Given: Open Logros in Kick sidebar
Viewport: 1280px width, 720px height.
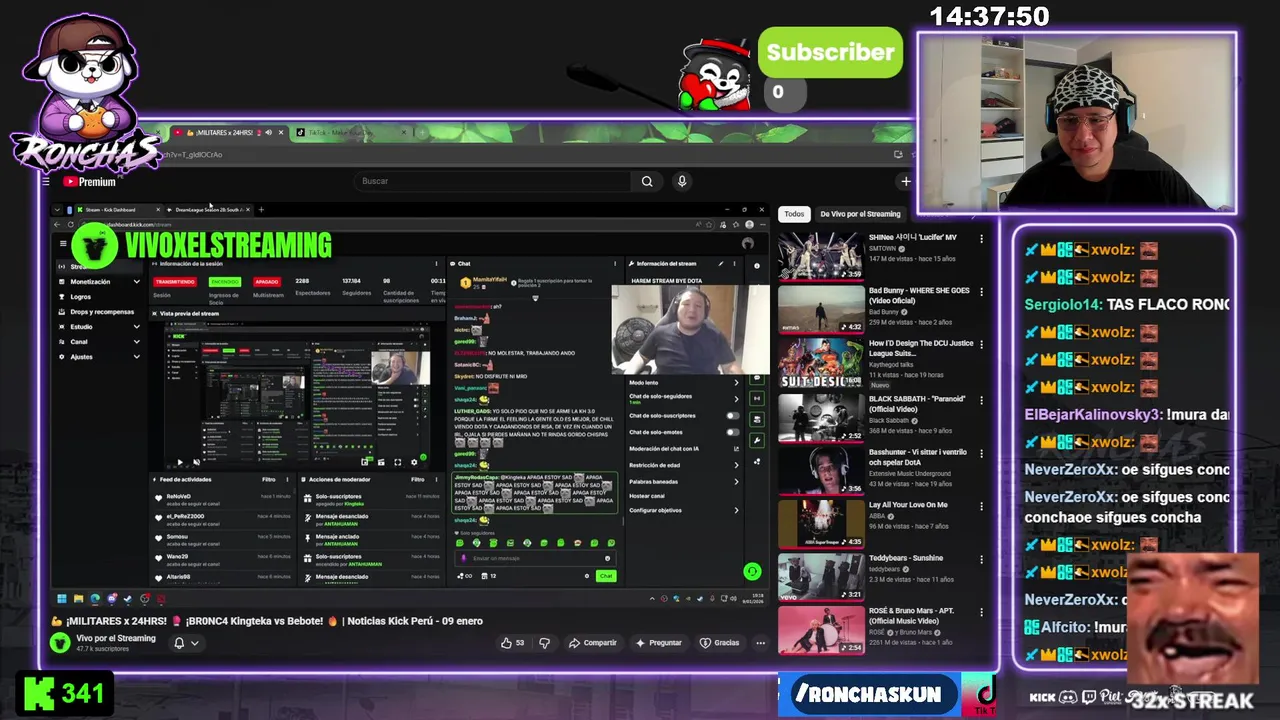Looking at the screenshot, I should pyautogui.click(x=81, y=297).
